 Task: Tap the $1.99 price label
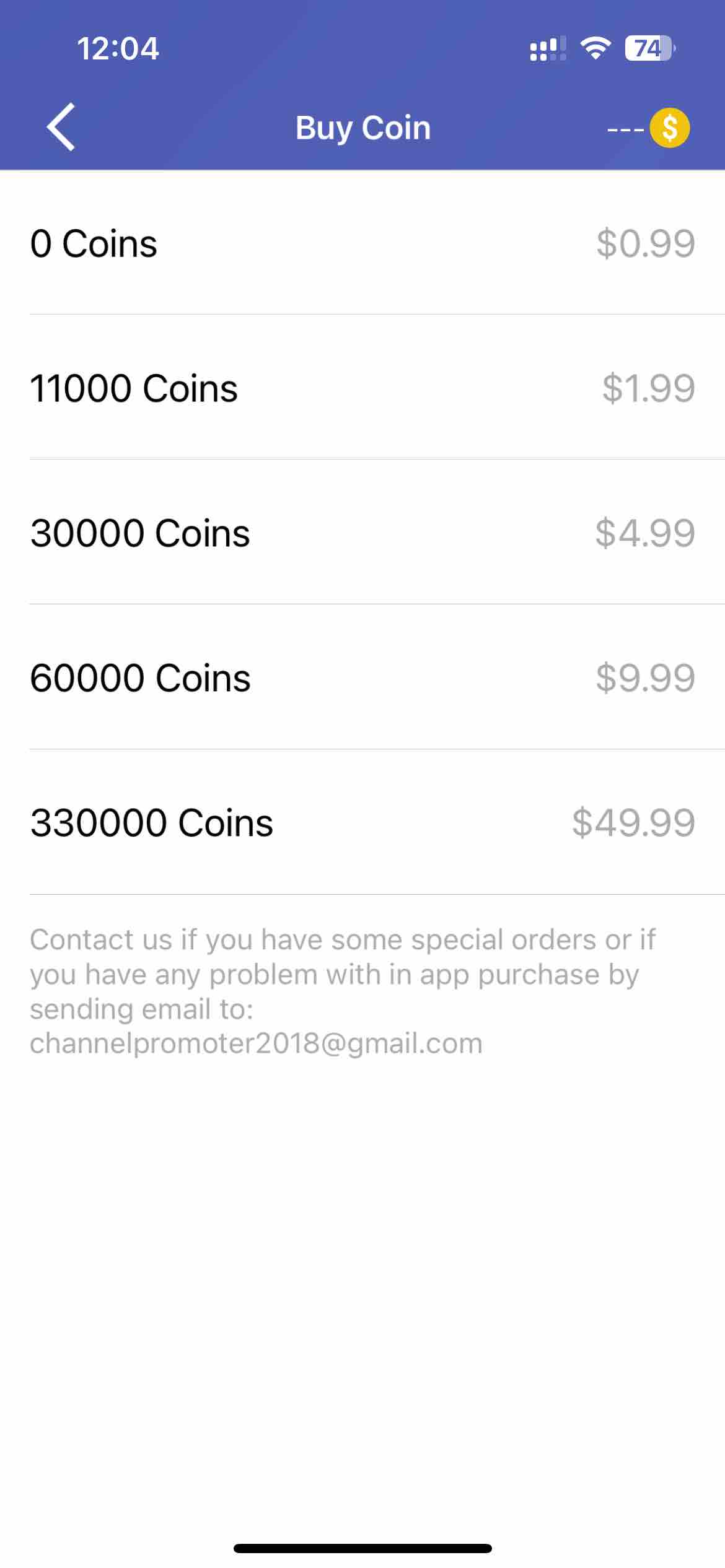648,388
